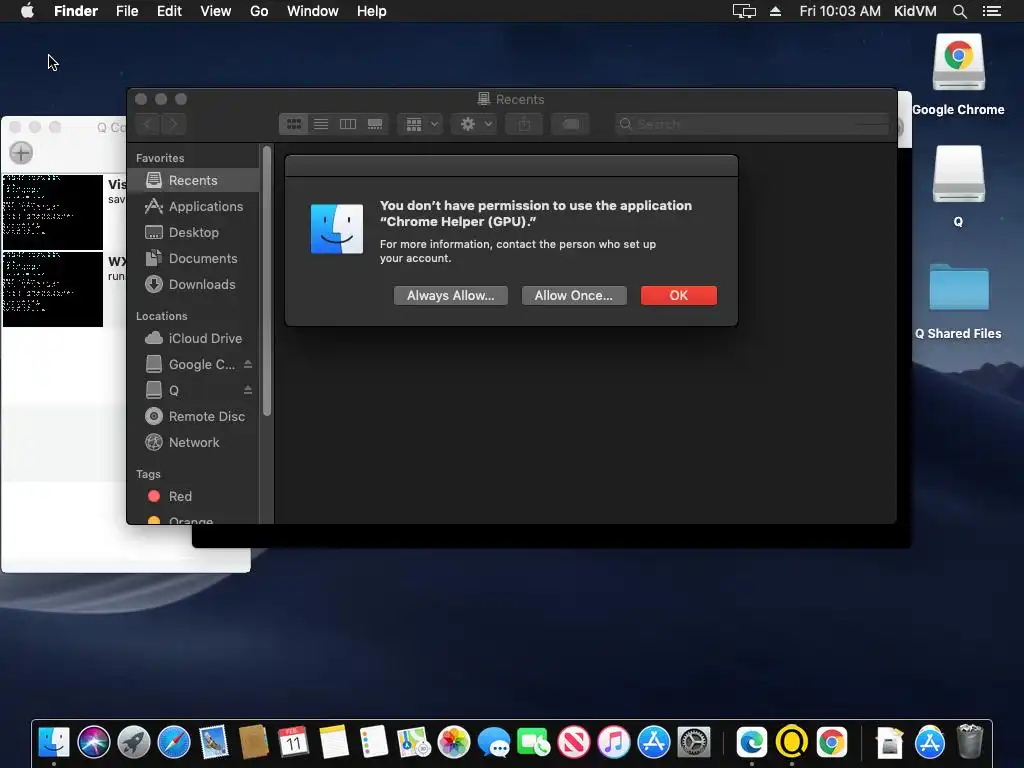Click the Allow Once... button
This screenshot has width=1024, height=768.
click(x=573, y=295)
